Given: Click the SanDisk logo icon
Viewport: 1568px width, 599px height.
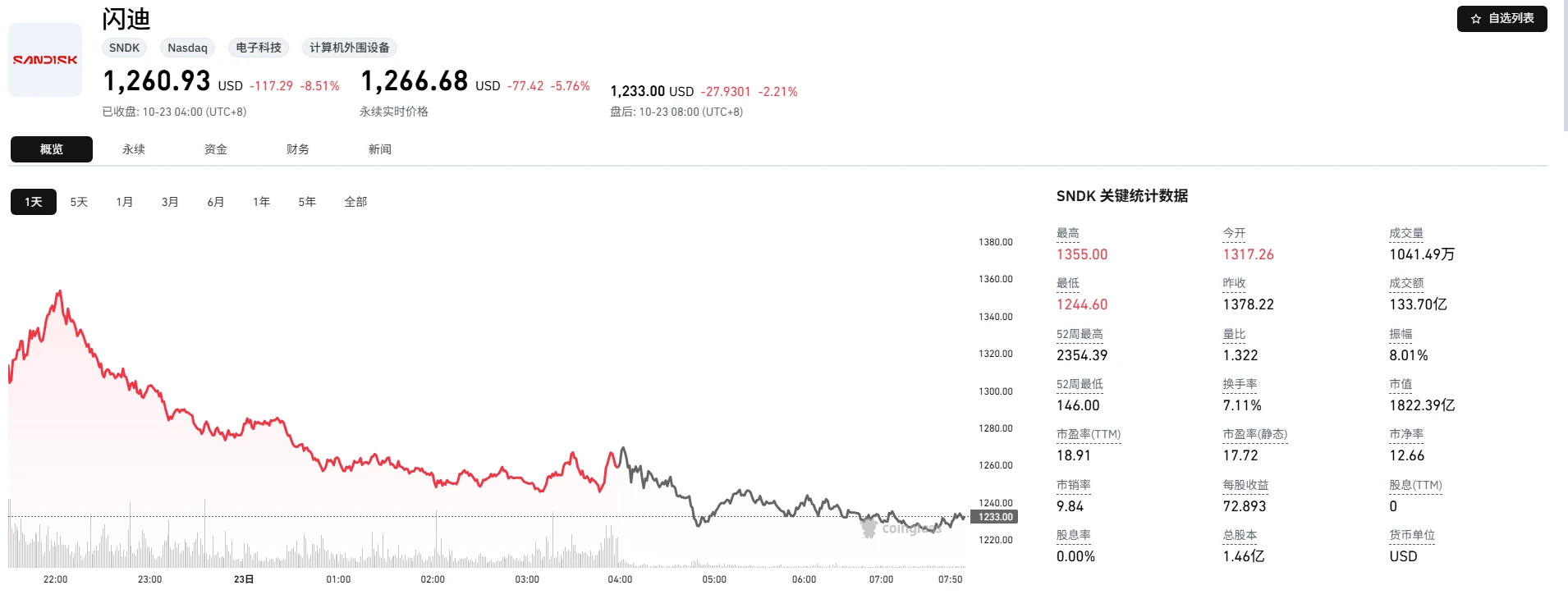Looking at the screenshot, I should coord(45,60).
